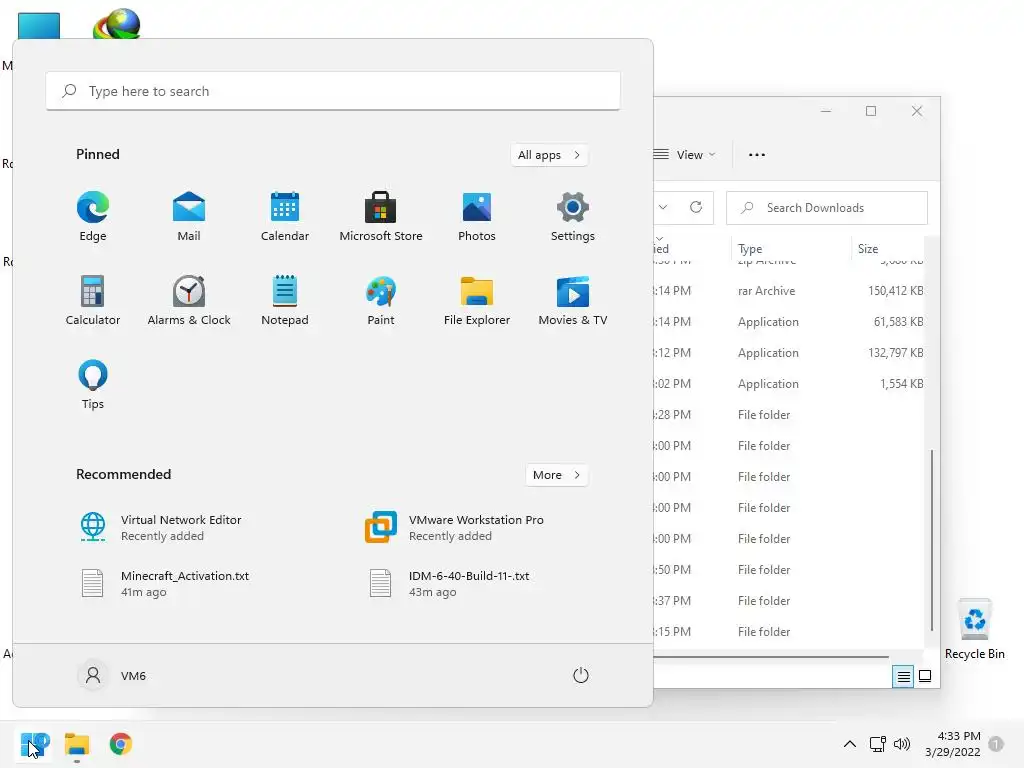Launch the Paint app
Viewport: 1024px width, 768px height.
tap(381, 300)
